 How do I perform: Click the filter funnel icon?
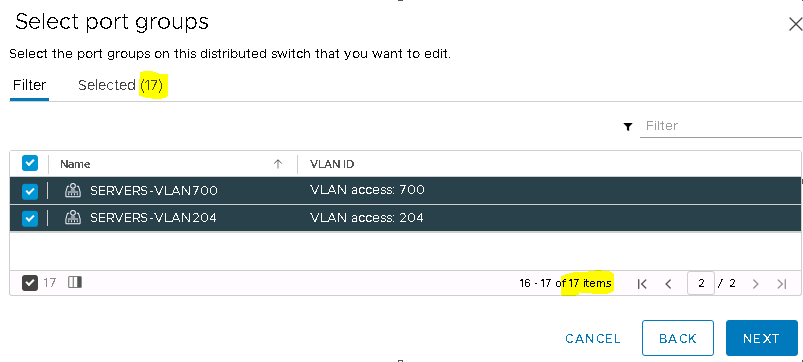(x=628, y=127)
